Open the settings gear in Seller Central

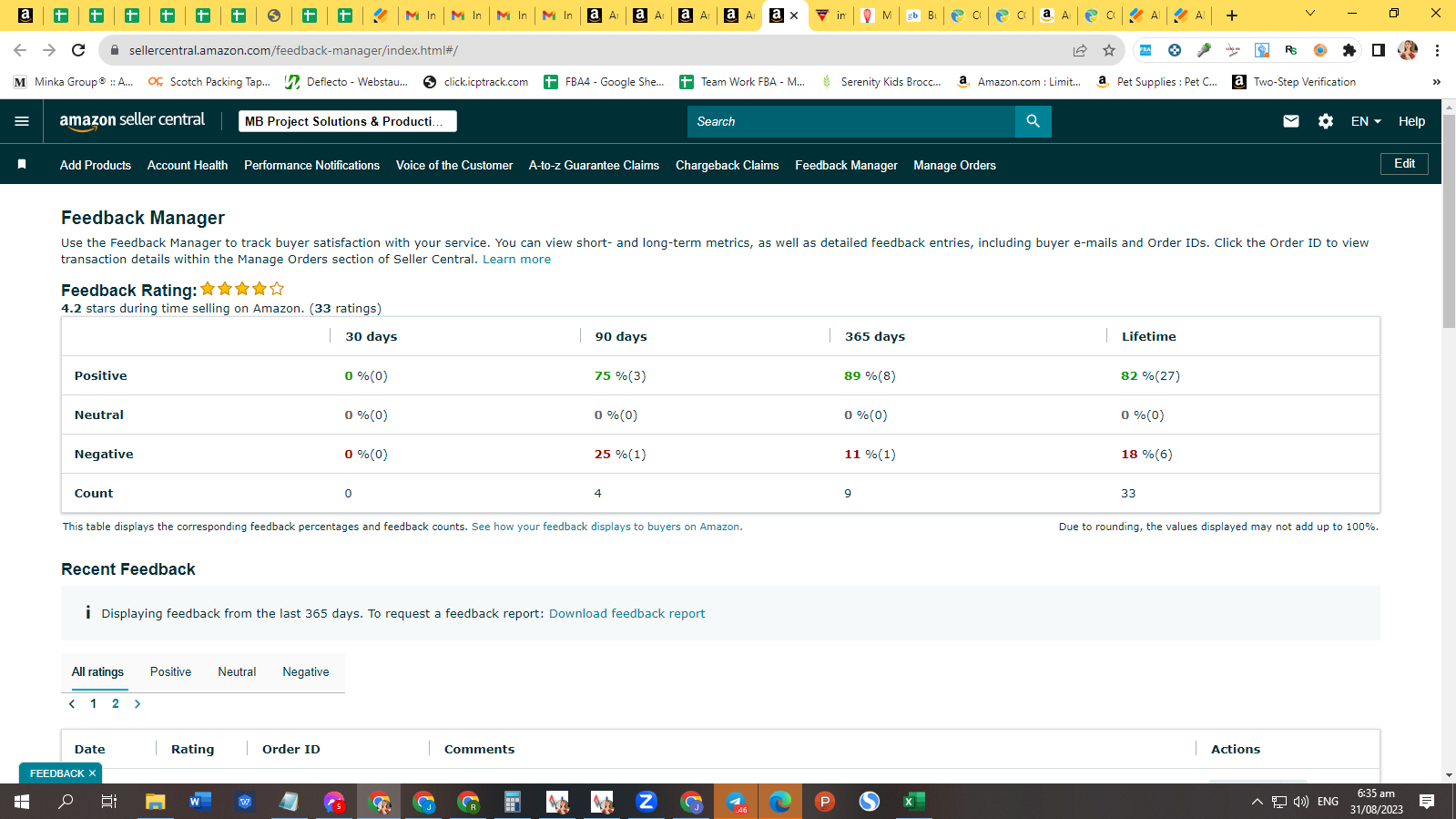click(x=1326, y=121)
